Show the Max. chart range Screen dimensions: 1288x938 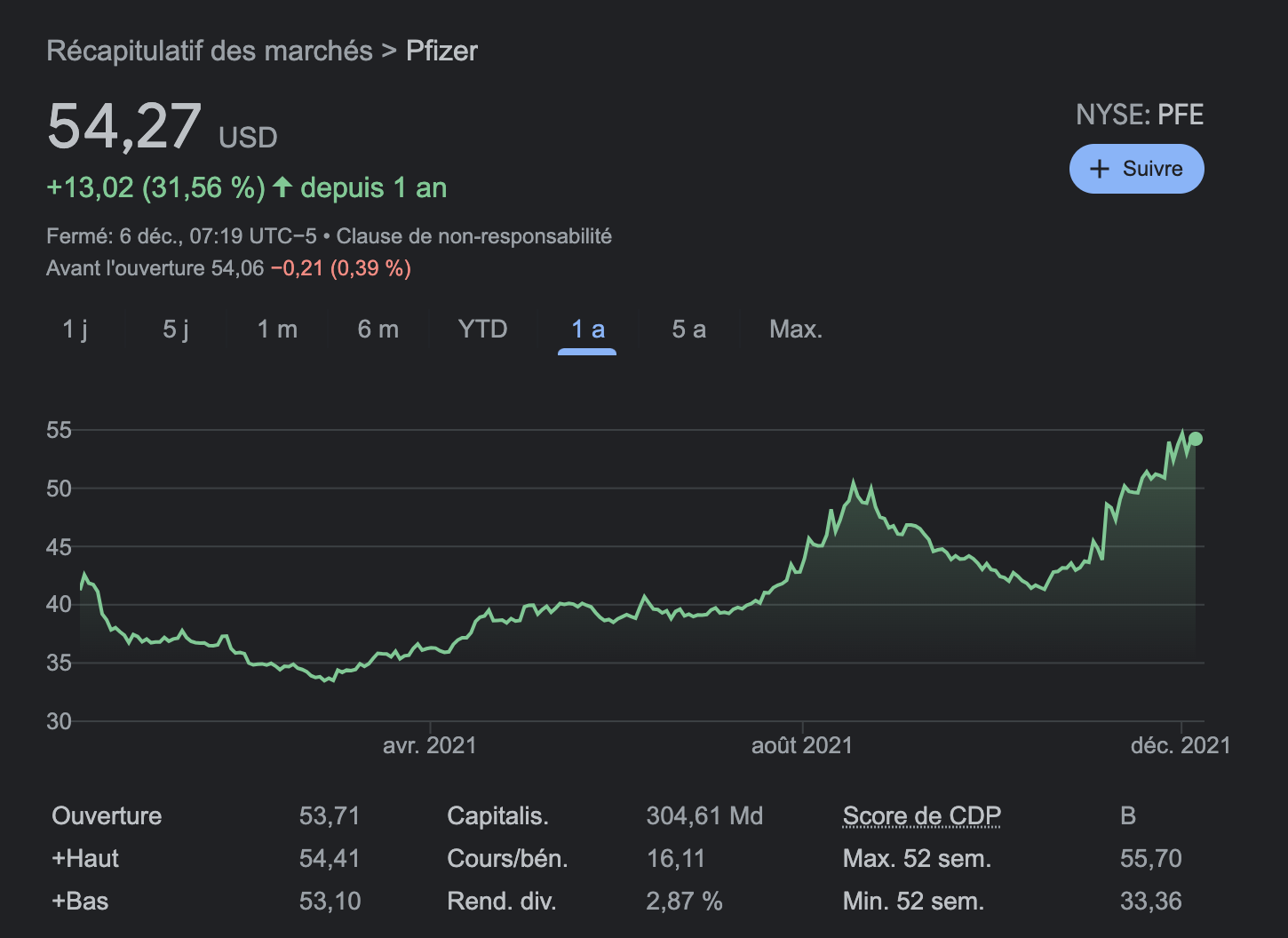tap(796, 330)
